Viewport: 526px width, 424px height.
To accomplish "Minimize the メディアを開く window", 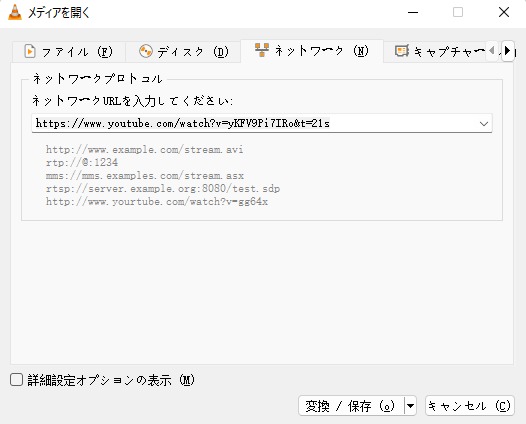I will pyautogui.click(x=413, y=12).
